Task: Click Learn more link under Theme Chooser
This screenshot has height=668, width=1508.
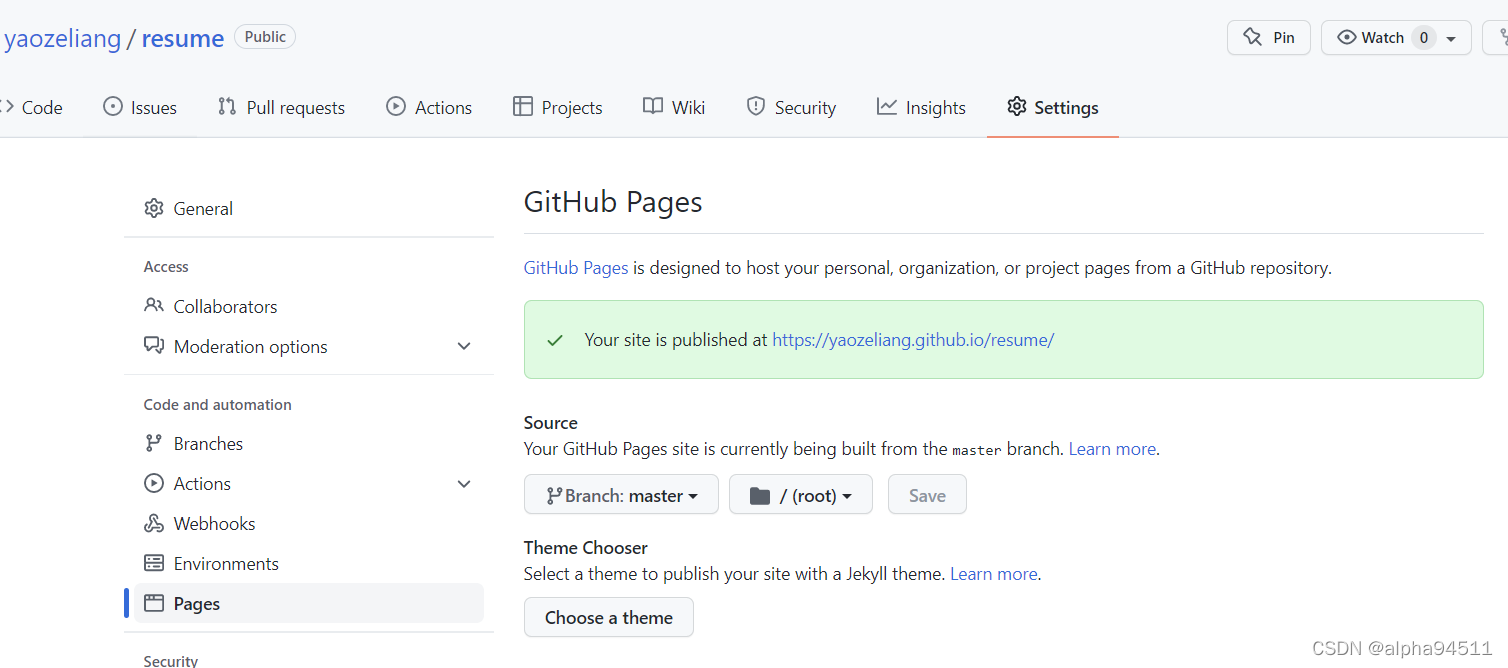Action: (994, 573)
